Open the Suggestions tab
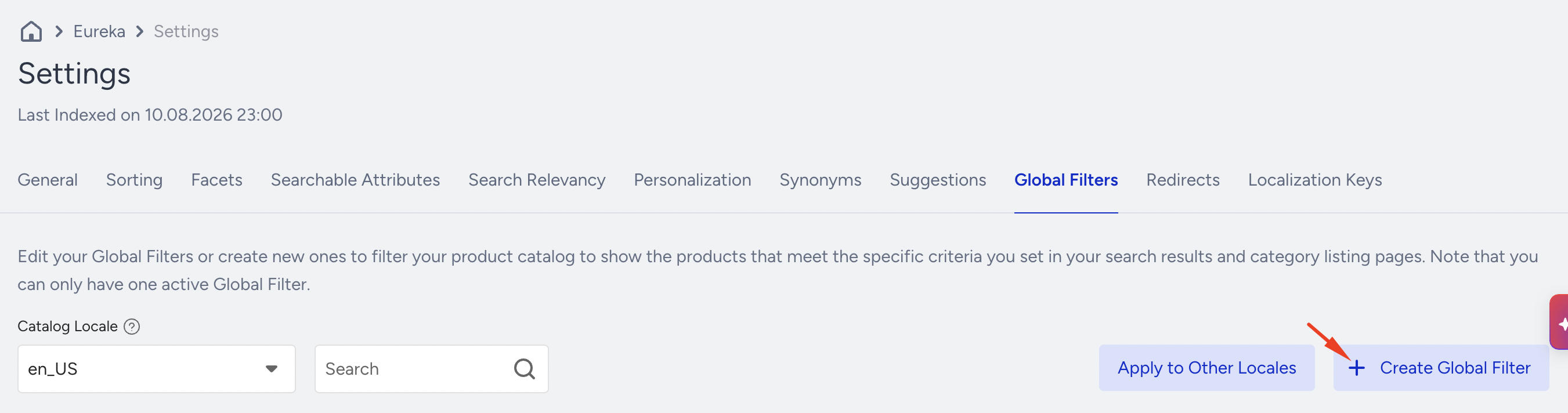The width and height of the screenshot is (1568, 413). point(938,180)
